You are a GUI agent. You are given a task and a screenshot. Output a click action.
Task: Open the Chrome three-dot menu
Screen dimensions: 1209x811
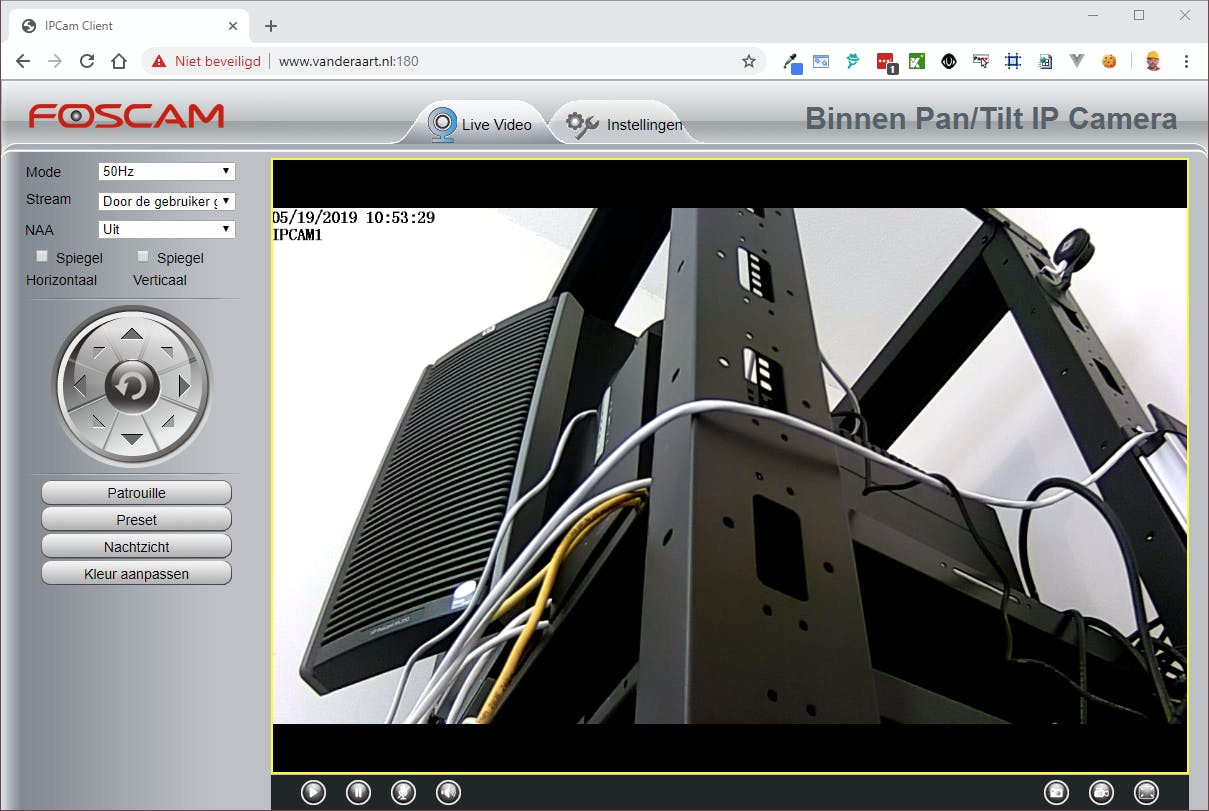(x=1186, y=61)
